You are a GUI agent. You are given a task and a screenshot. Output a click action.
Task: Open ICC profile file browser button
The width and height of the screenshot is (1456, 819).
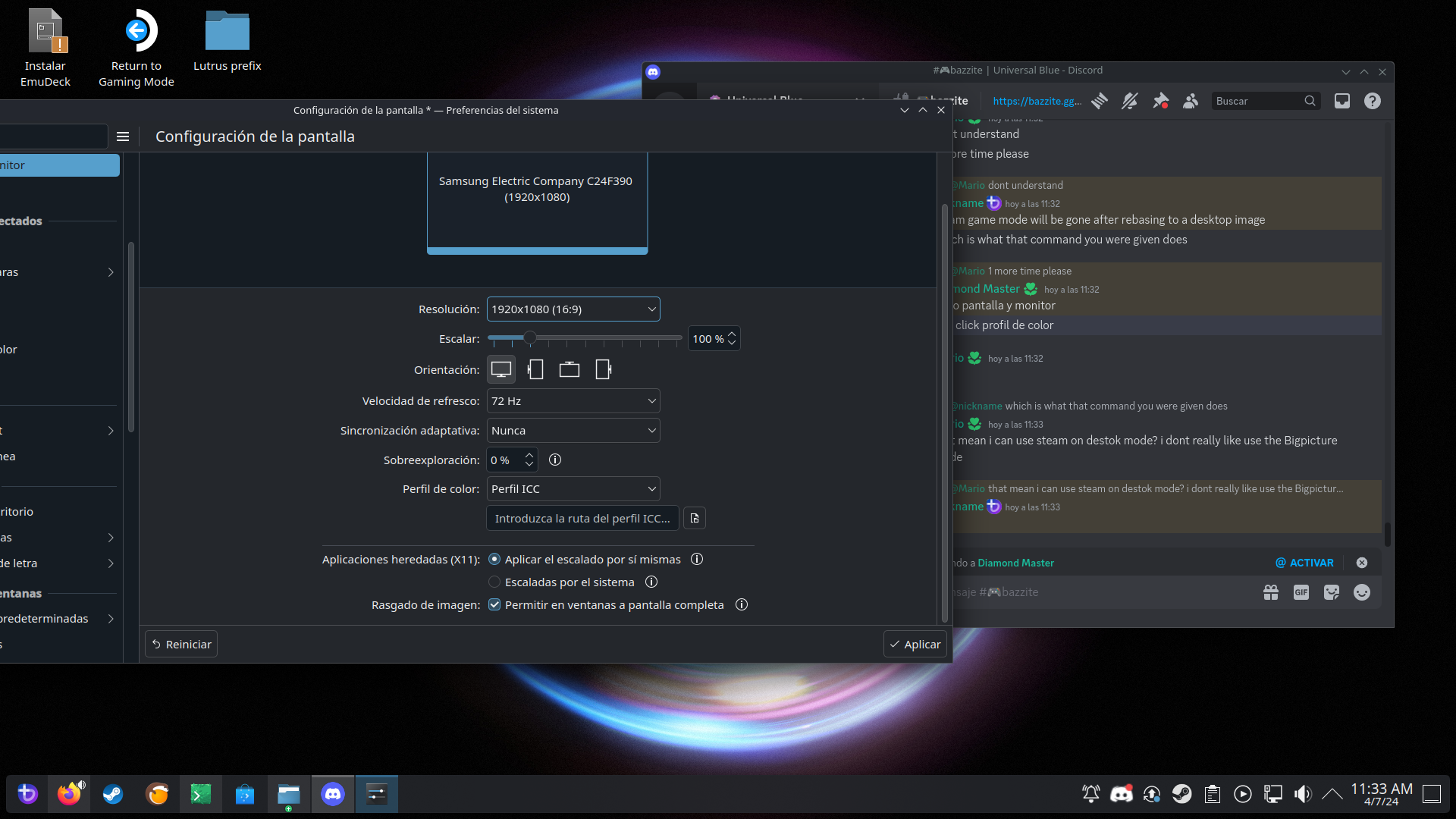click(695, 519)
